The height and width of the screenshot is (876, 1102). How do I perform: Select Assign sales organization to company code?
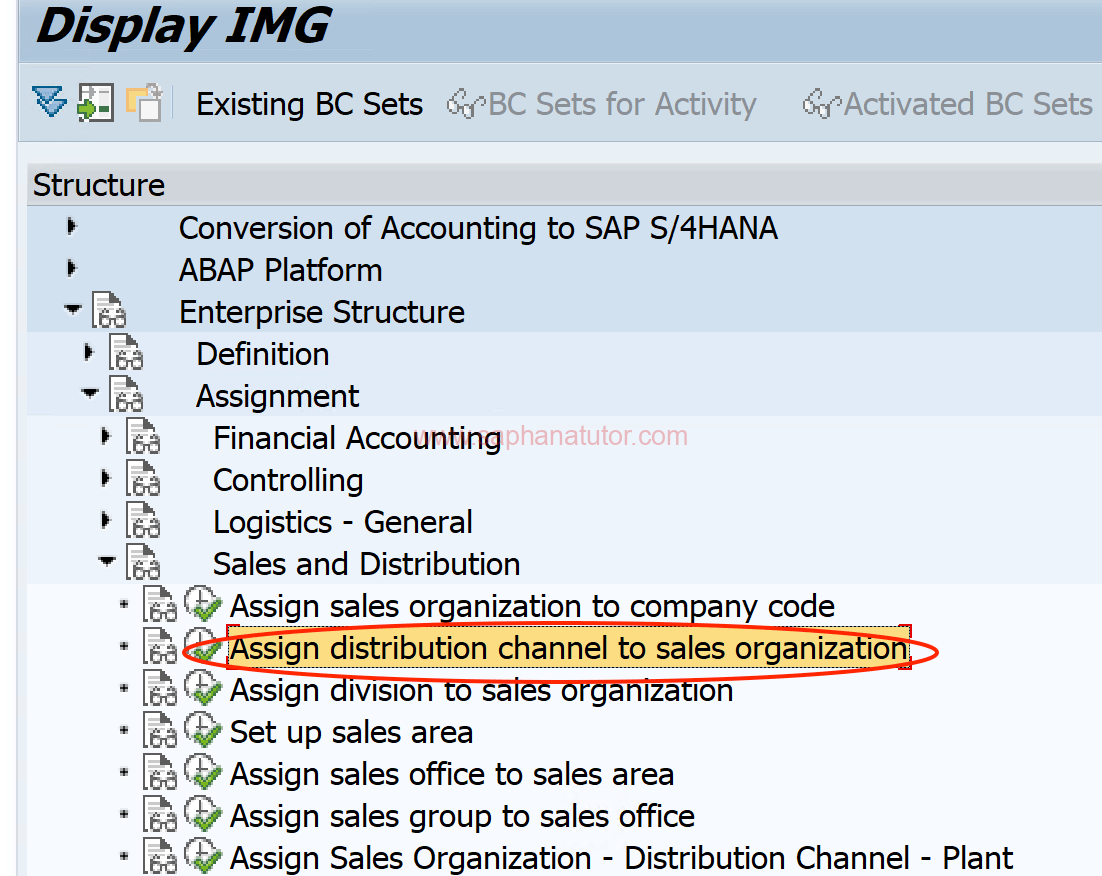[533, 606]
